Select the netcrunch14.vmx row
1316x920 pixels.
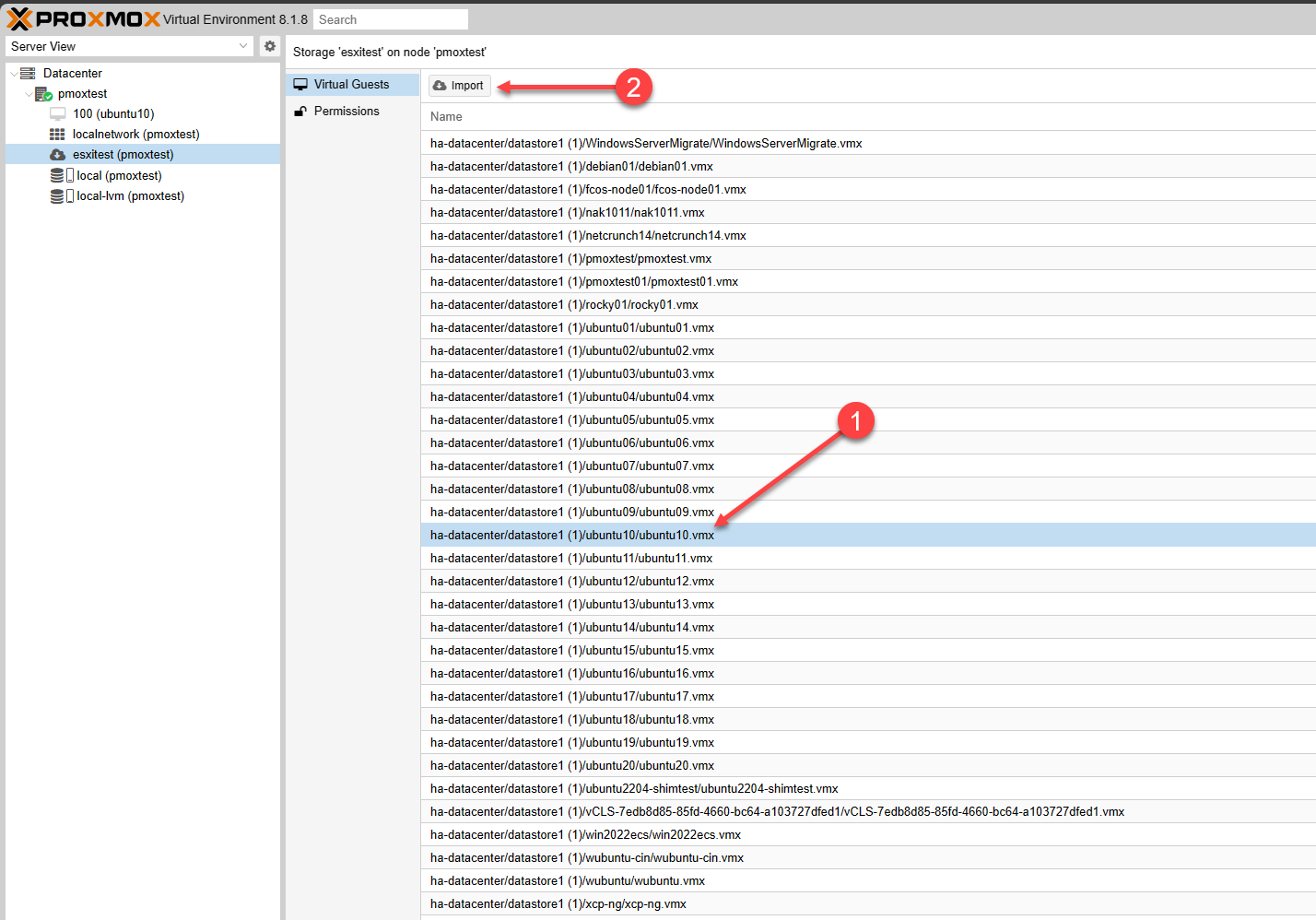coord(868,235)
